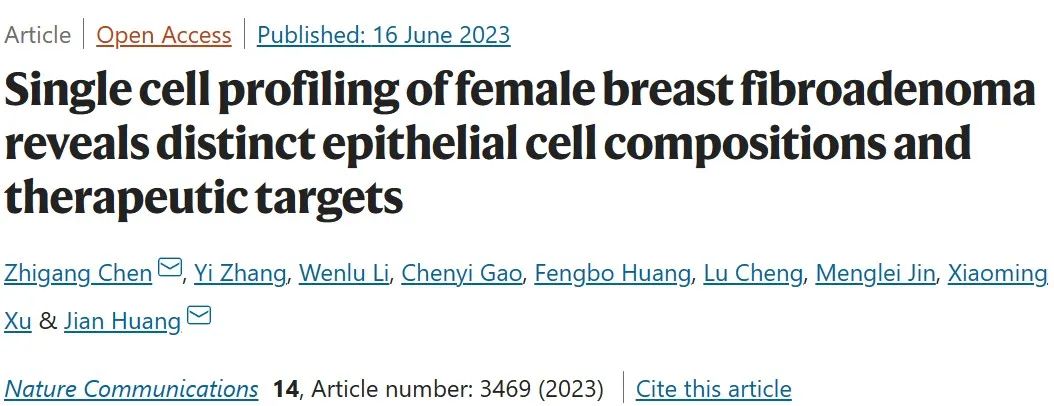
Task: Click the Published: 16 June 2023 link
Action: (384, 35)
